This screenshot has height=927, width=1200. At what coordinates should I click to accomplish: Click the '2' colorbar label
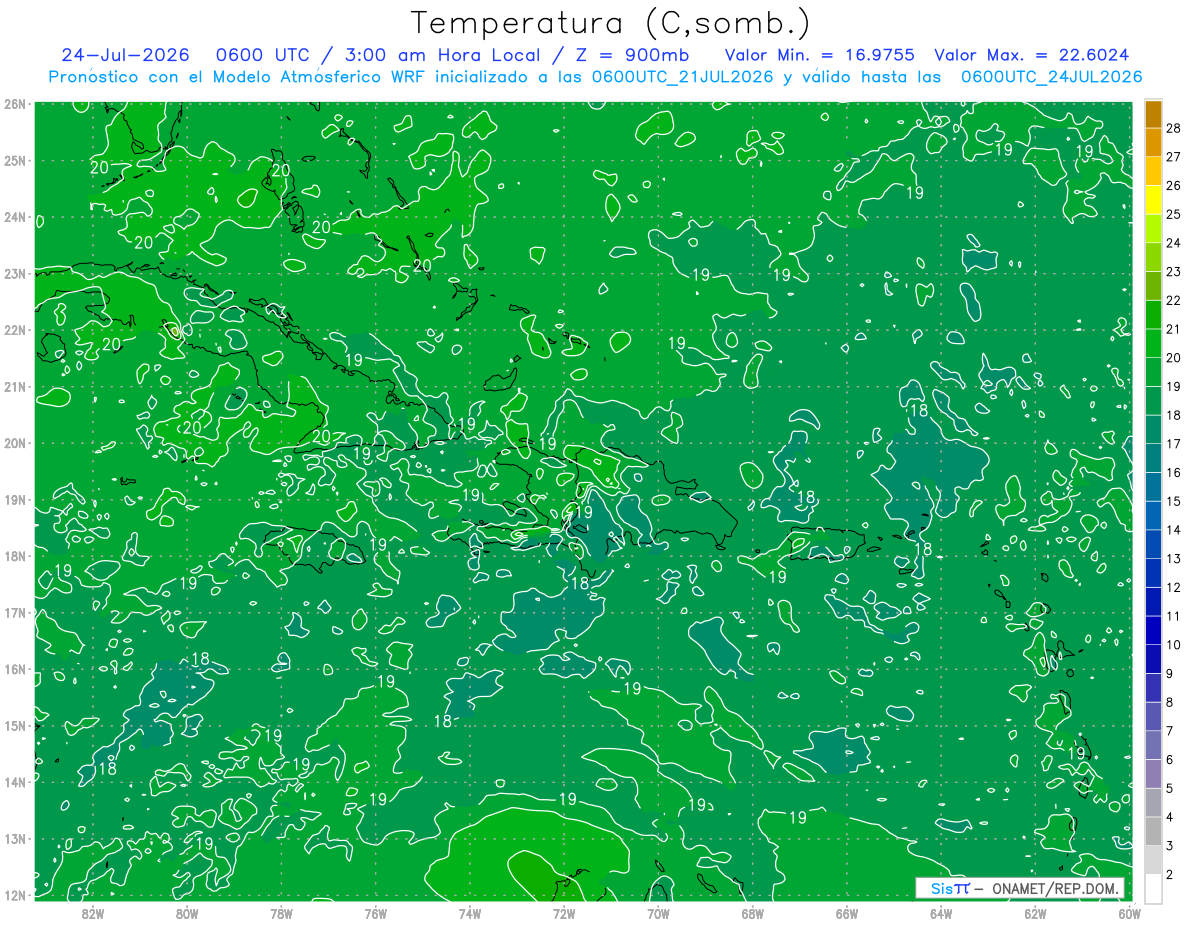click(1170, 875)
